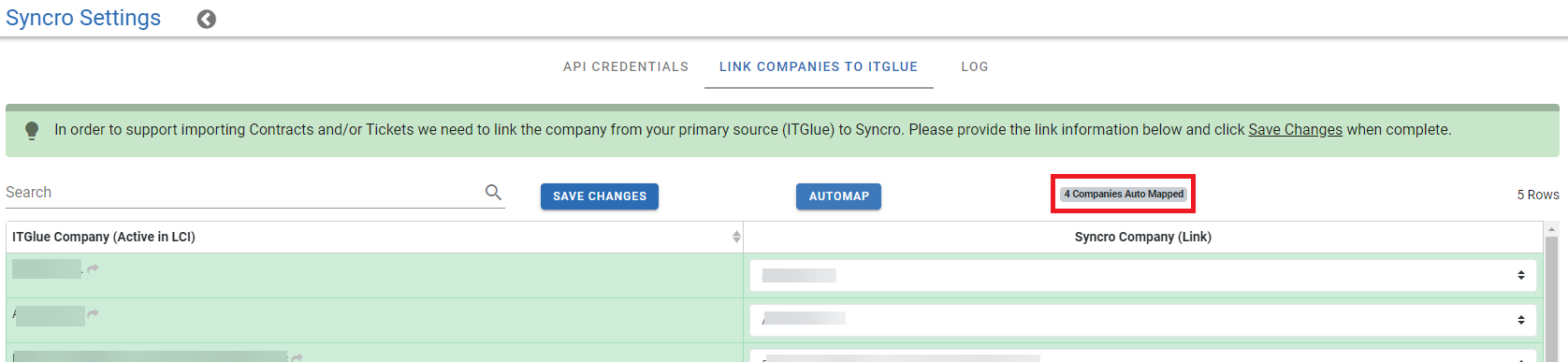The image size is (1568, 362).
Task: Click the back arrow beside Syncro Settings
Action: pyautogui.click(x=207, y=19)
